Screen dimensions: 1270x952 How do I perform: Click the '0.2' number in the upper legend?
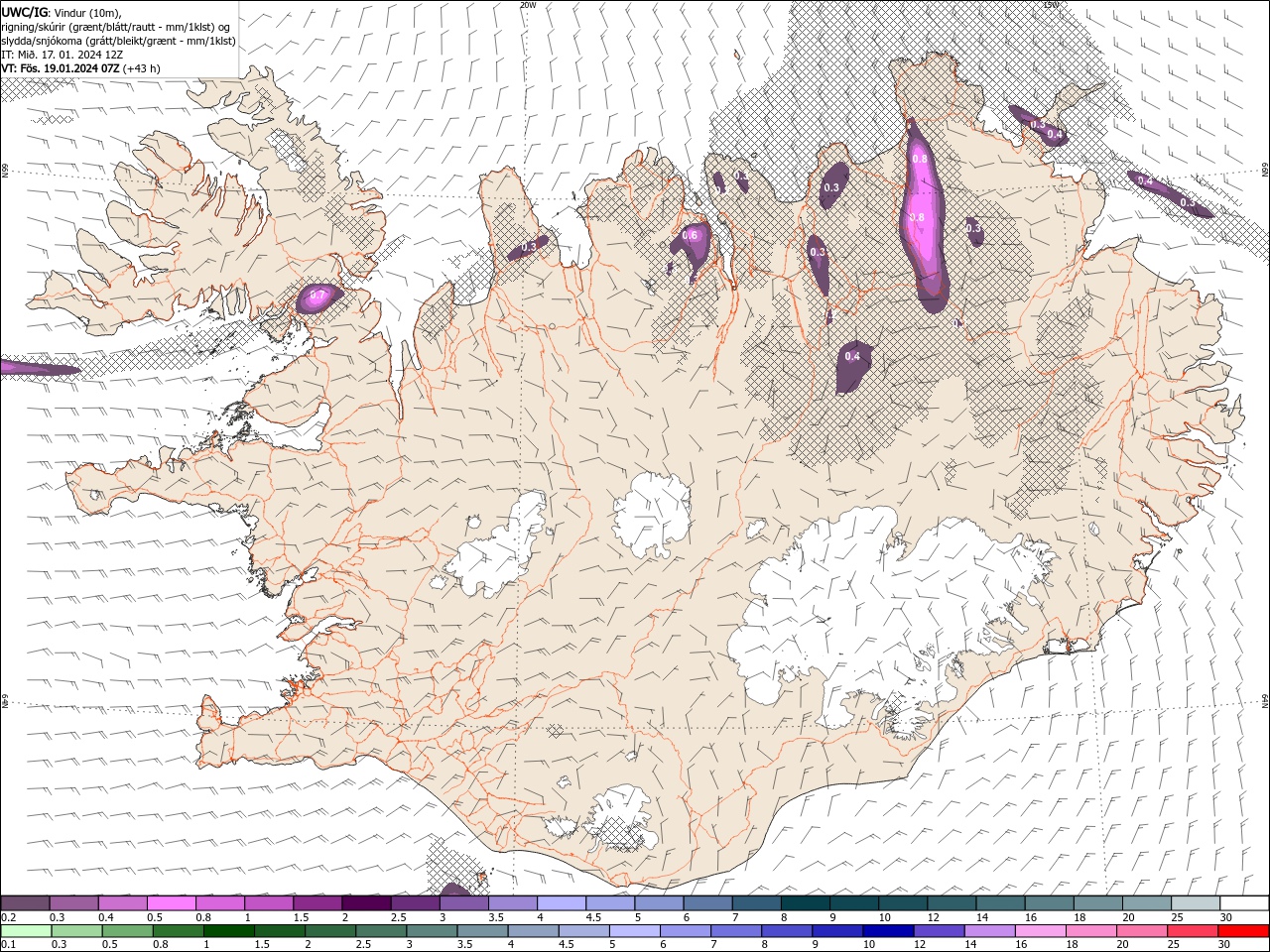pyautogui.click(x=8, y=917)
